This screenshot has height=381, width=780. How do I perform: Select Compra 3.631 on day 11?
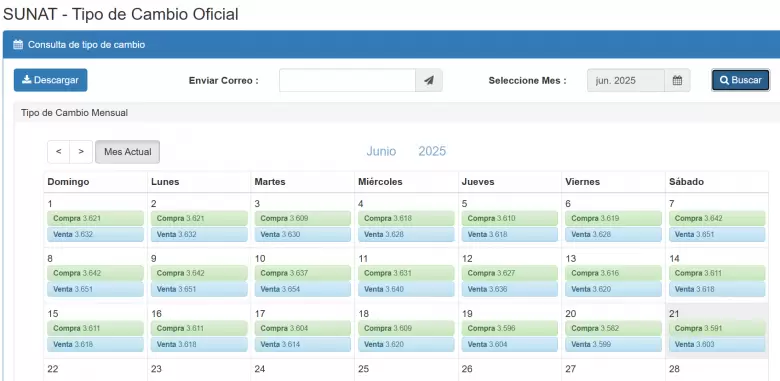click(x=406, y=273)
